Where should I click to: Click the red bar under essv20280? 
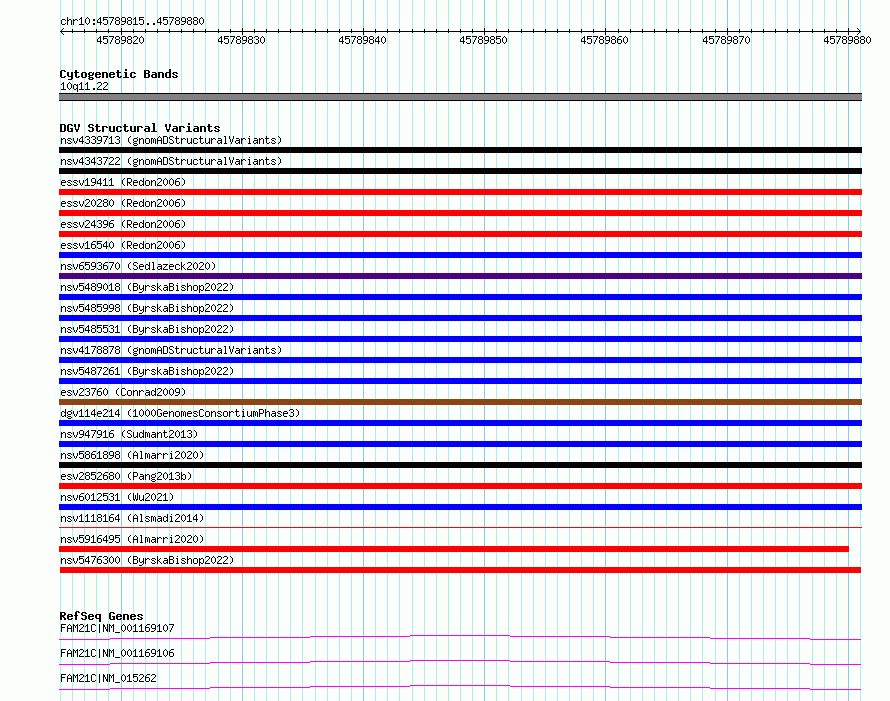[x=460, y=213]
